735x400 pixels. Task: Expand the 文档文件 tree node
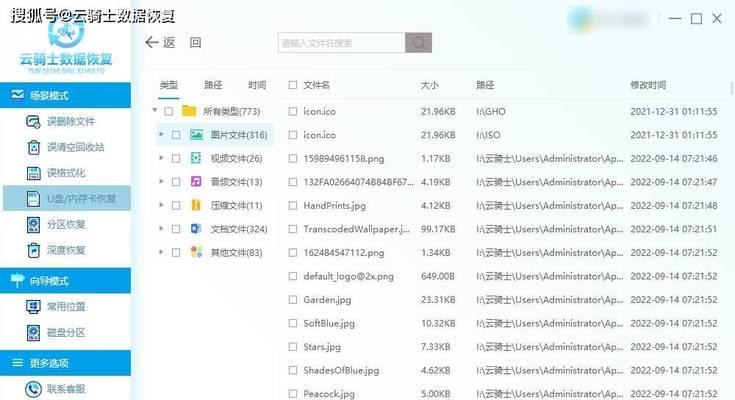click(161, 228)
